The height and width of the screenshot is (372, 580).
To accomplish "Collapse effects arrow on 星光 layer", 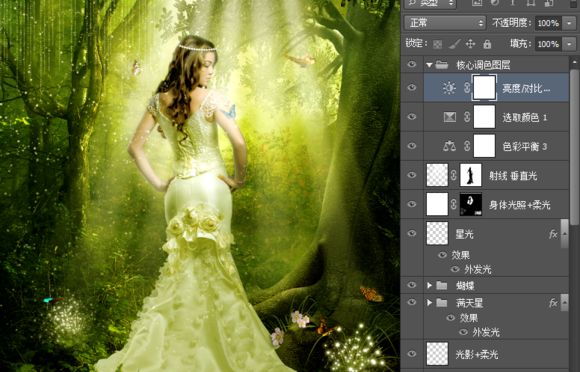I will pos(564,234).
